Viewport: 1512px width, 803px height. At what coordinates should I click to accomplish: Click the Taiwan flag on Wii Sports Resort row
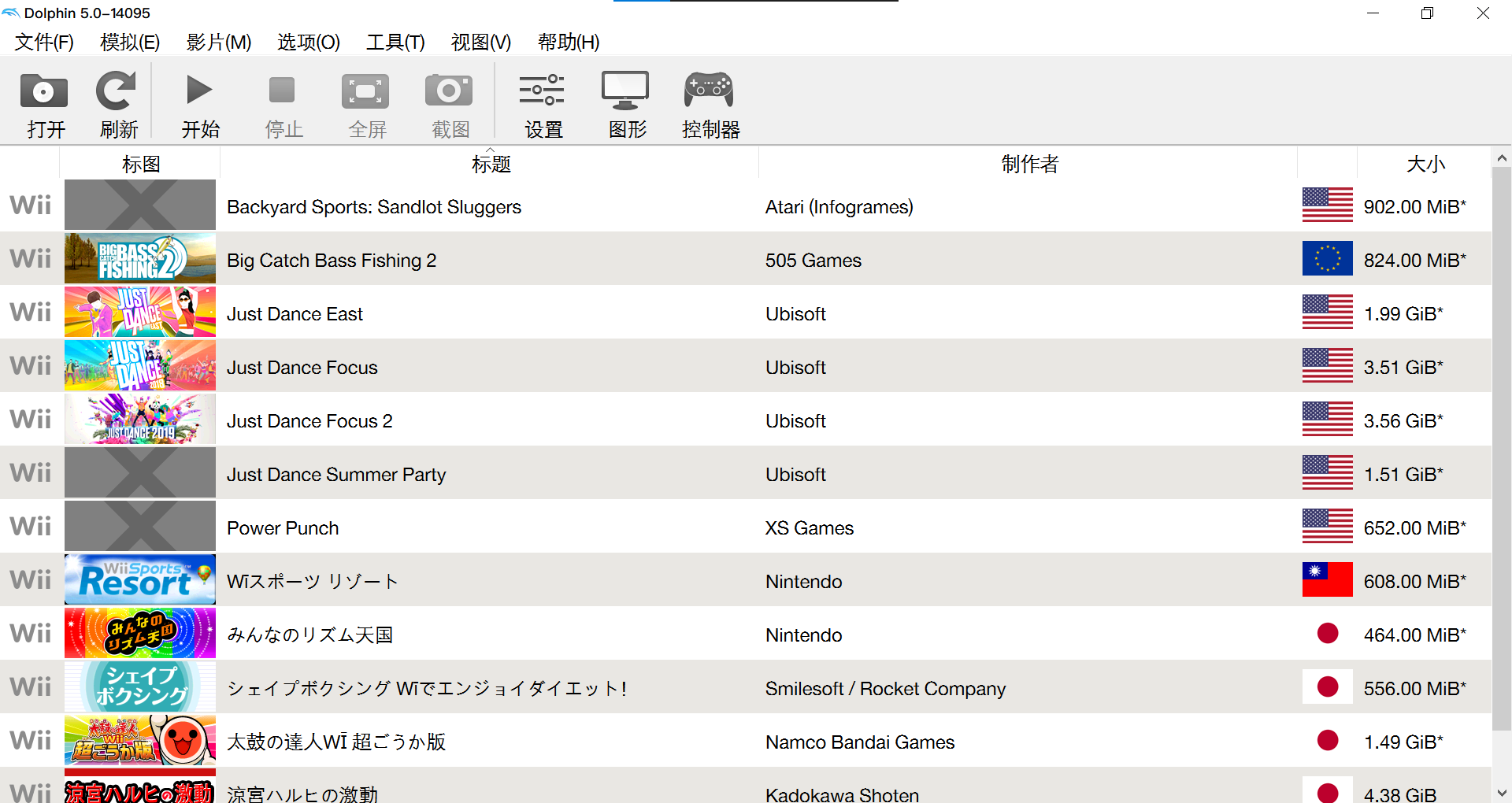coord(1328,579)
